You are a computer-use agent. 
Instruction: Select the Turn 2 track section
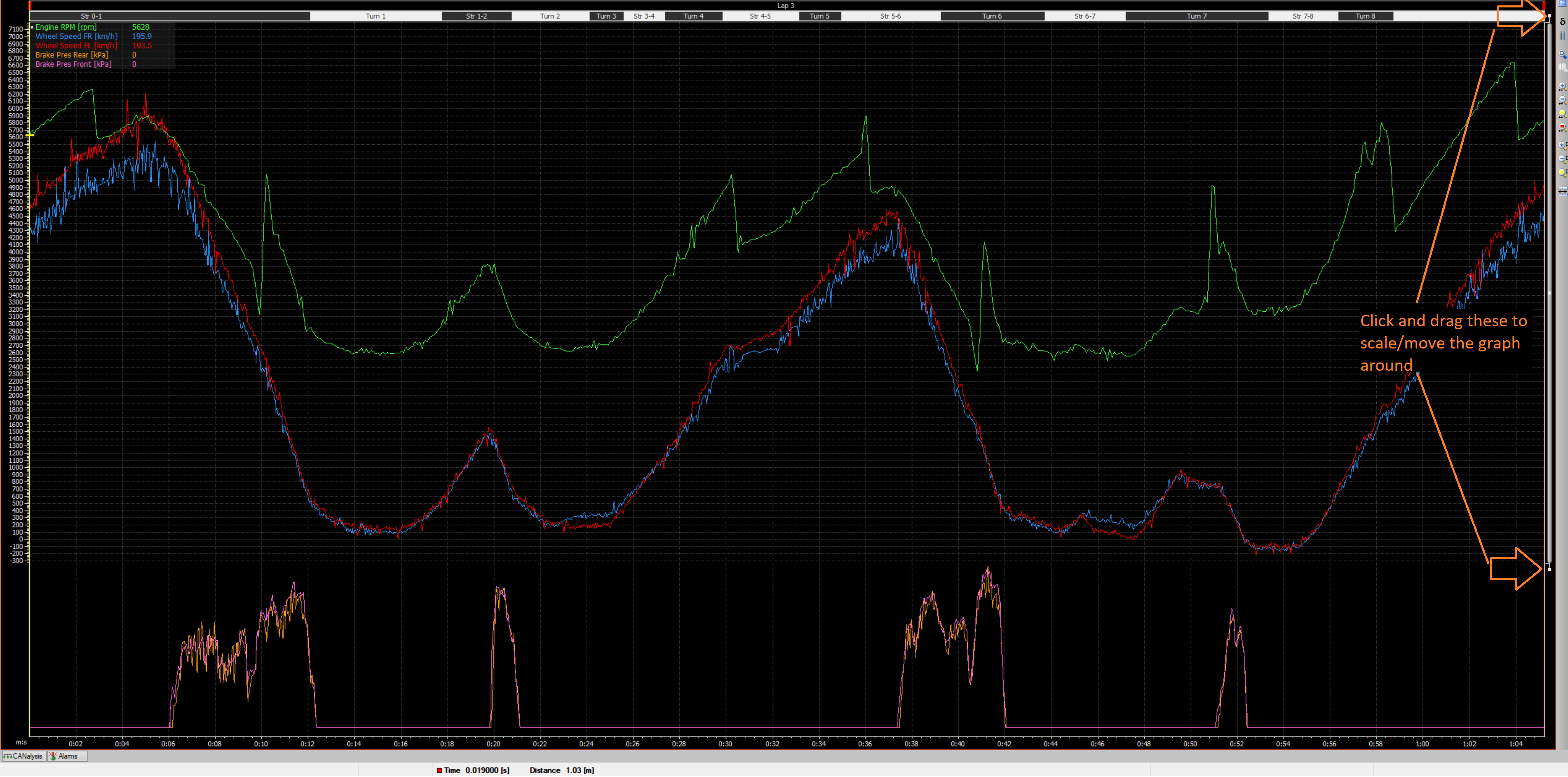pyautogui.click(x=550, y=16)
